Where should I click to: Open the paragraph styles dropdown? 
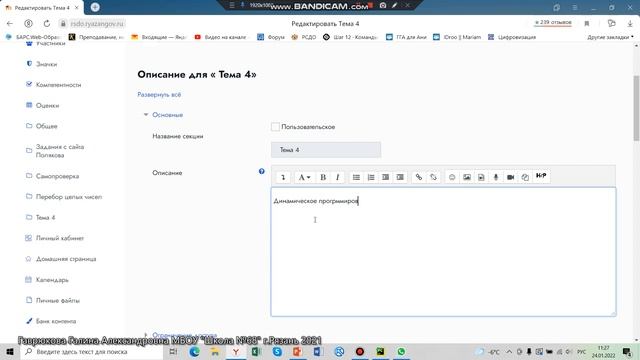(304, 177)
